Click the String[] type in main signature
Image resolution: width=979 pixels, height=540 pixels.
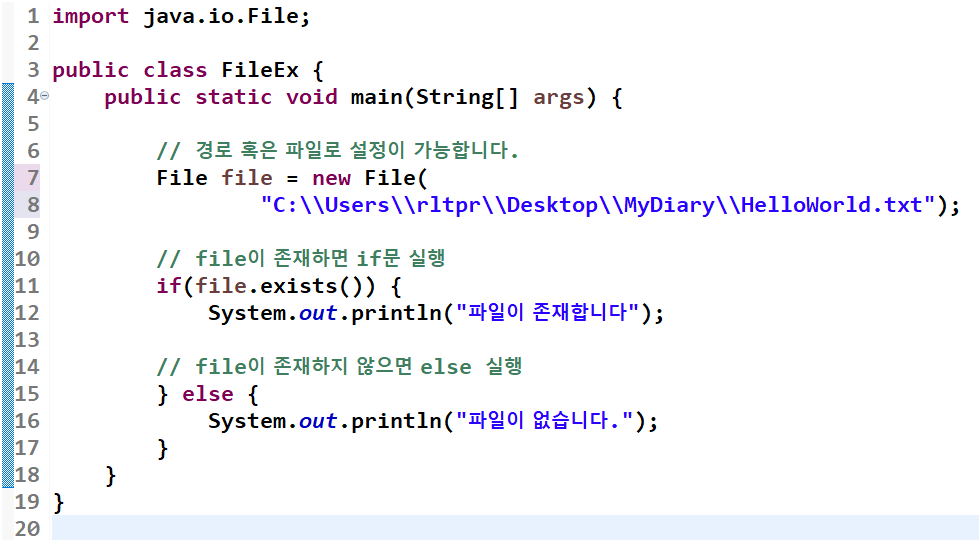(467, 97)
